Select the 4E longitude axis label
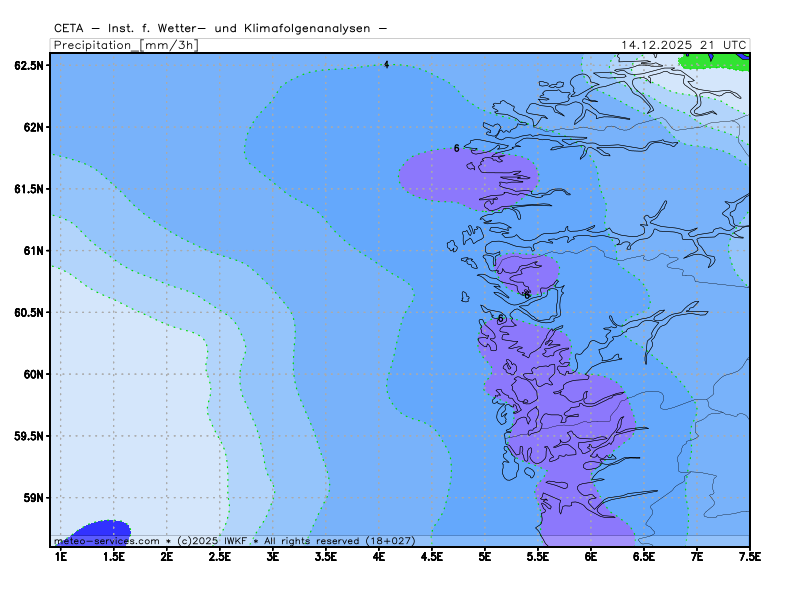This screenshot has width=800, height=600. (379, 555)
